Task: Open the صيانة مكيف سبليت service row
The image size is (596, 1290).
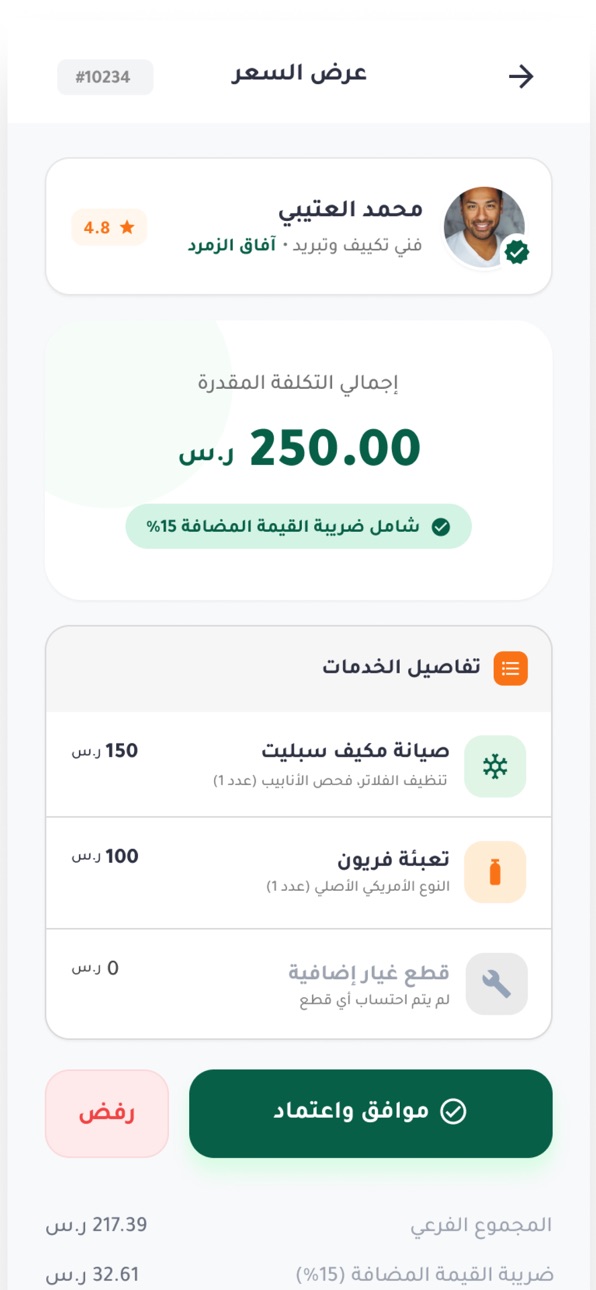Action: pos(298,765)
